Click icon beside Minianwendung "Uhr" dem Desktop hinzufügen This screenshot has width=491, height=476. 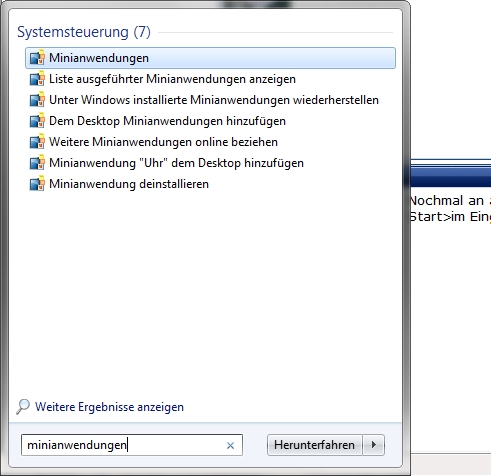pyautogui.click(x=37, y=163)
